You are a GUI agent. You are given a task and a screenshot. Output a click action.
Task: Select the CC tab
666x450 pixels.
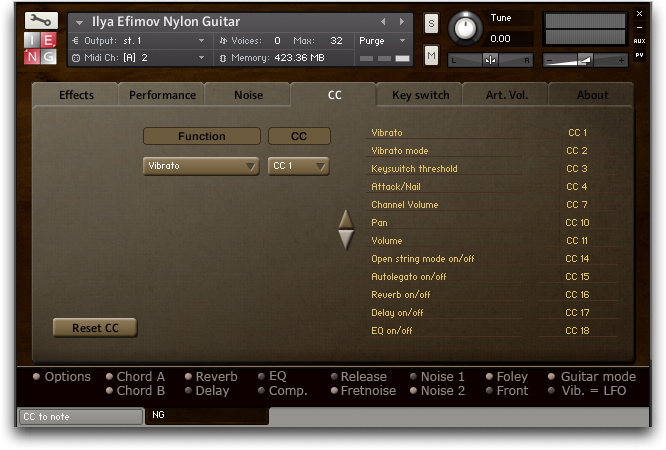tap(334, 95)
